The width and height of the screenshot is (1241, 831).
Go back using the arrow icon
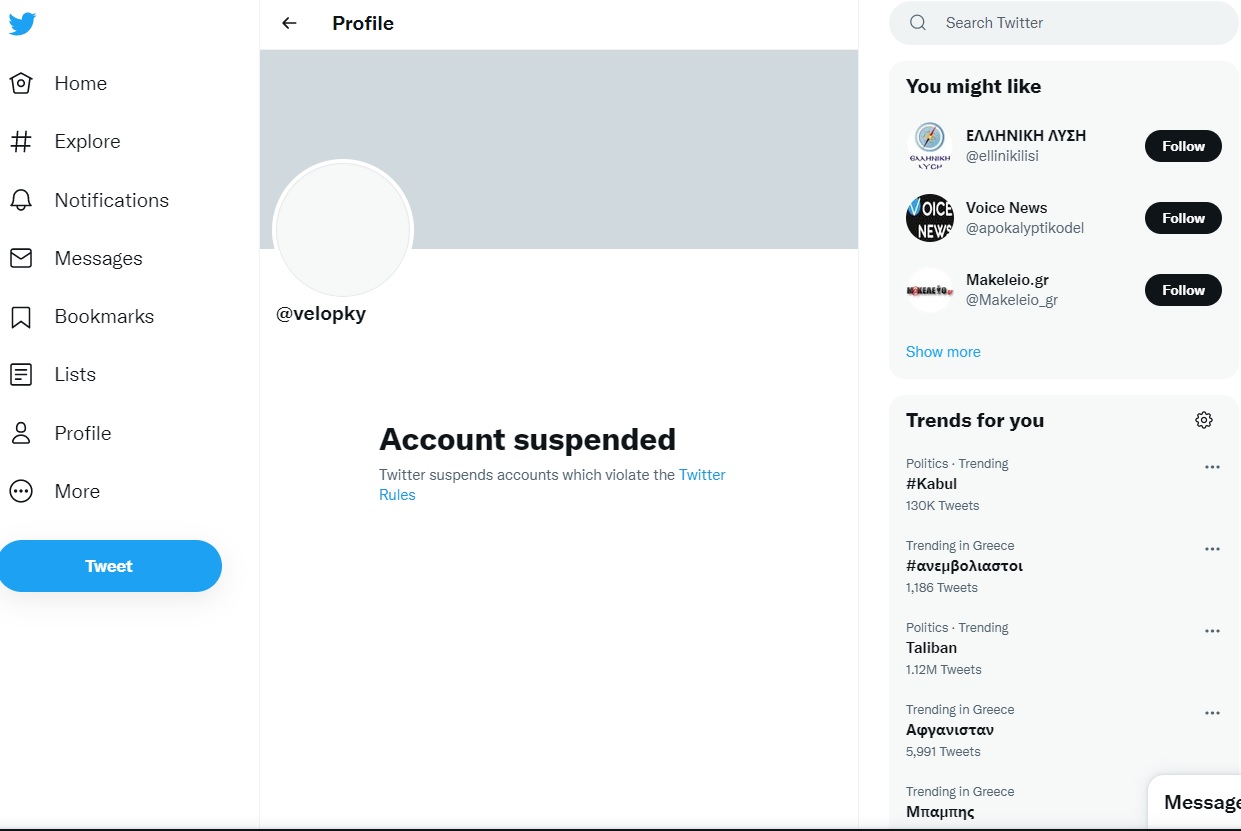[289, 23]
